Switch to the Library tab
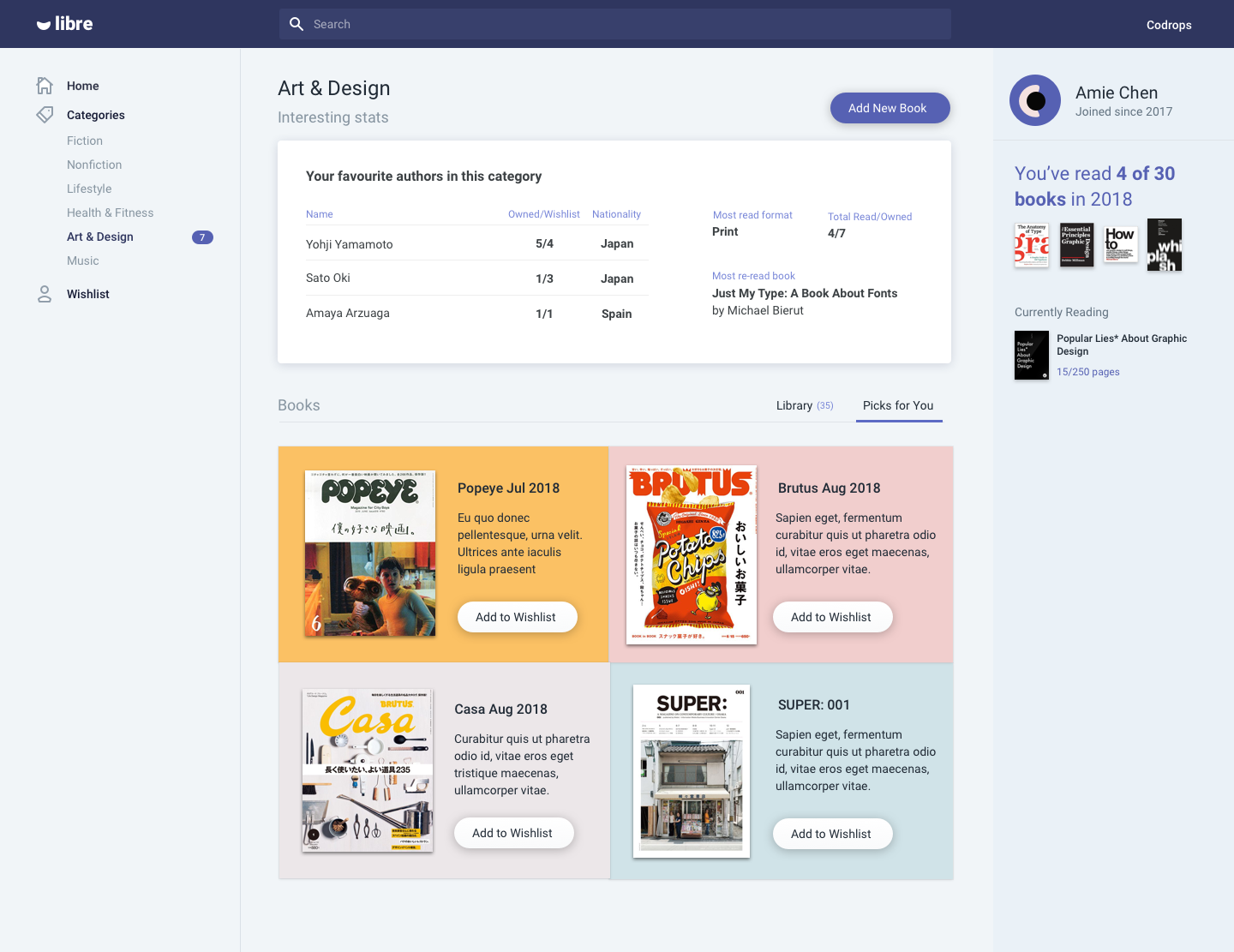This screenshot has width=1234, height=952. pyautogui.click(x=805, y=405)
